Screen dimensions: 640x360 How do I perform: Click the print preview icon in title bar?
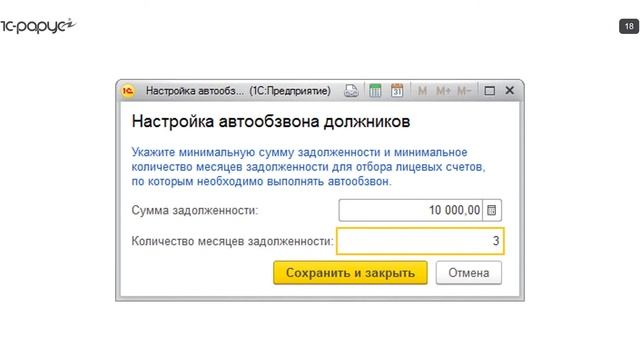point(351,91)
